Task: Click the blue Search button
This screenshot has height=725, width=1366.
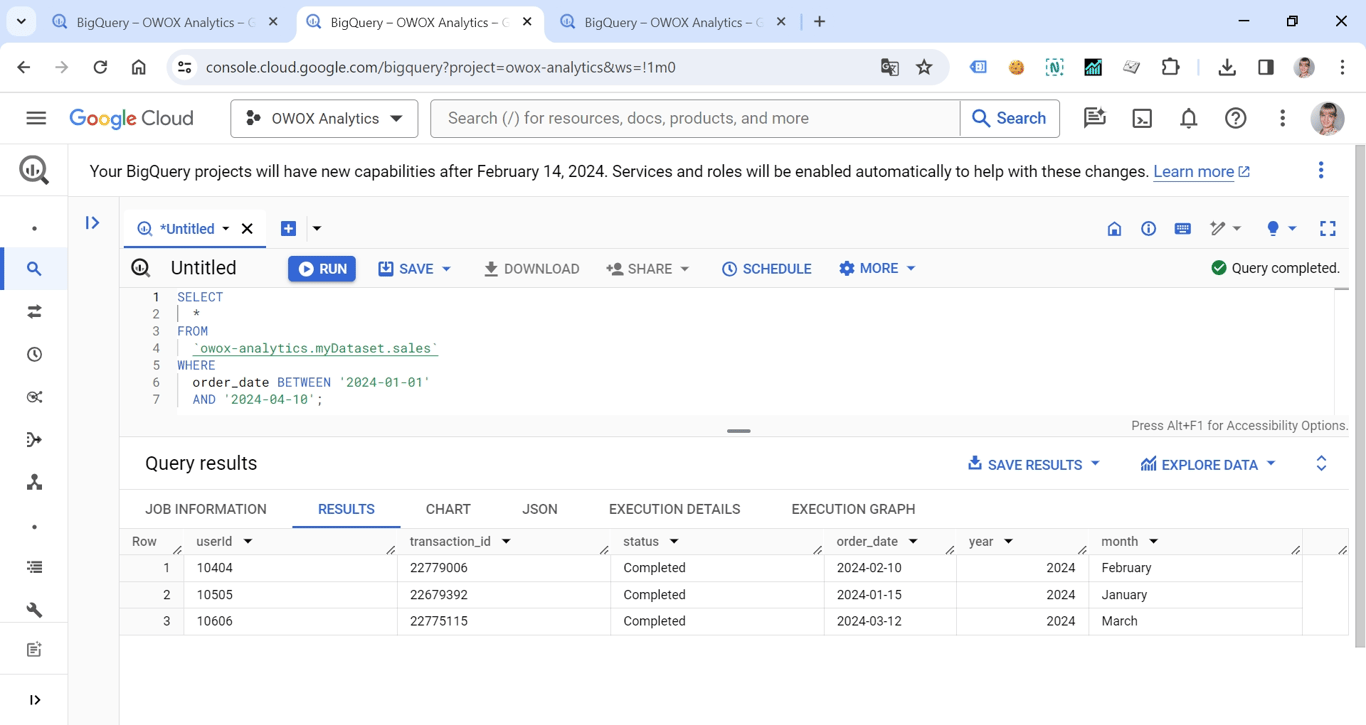Action: coord(1009,118)
